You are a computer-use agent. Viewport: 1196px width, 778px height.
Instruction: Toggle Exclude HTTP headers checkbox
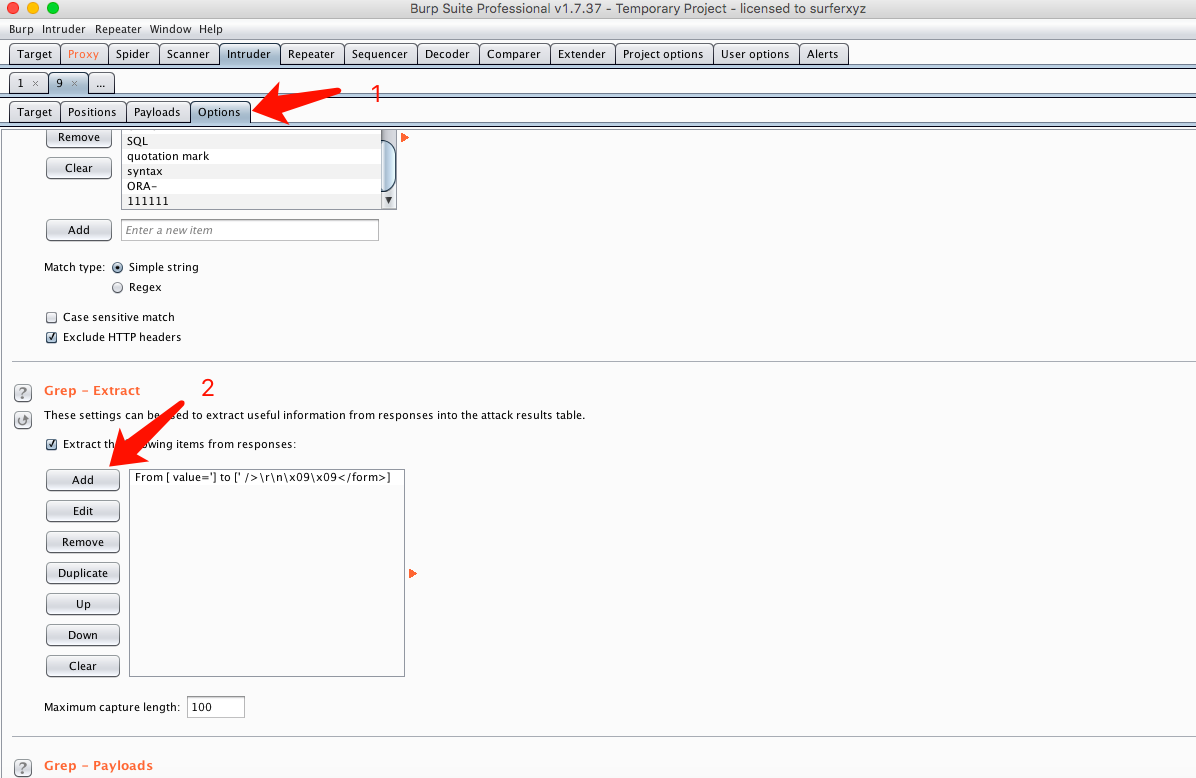52,337
